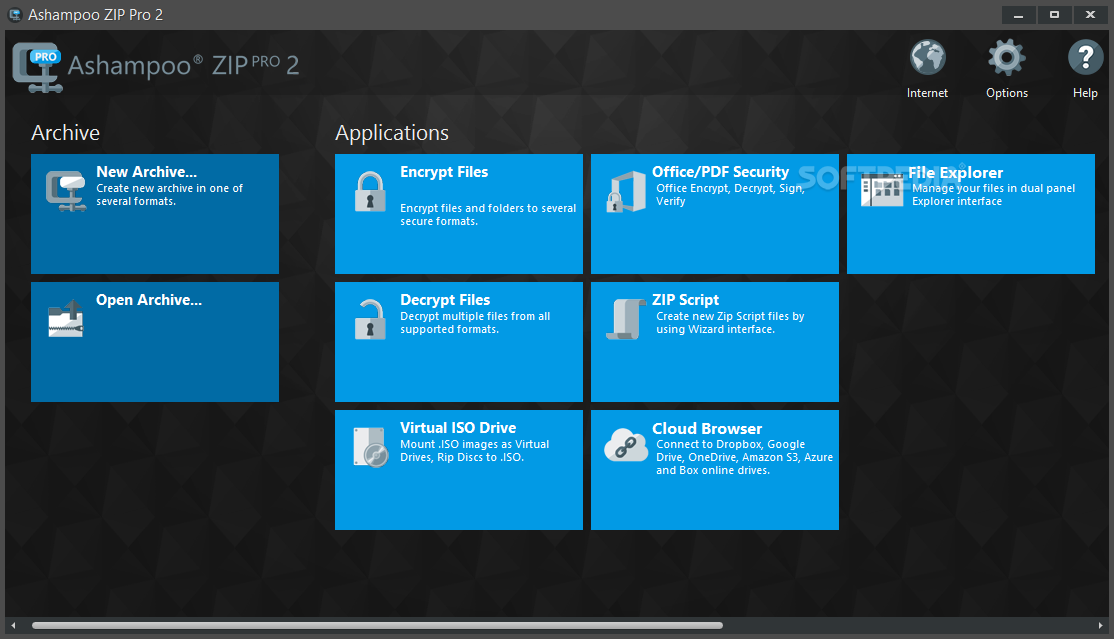Screen dimensions: 1114x639
Task: Close the Ashampoo ZIP Pro window
Action: click(x=1091, y=15)
